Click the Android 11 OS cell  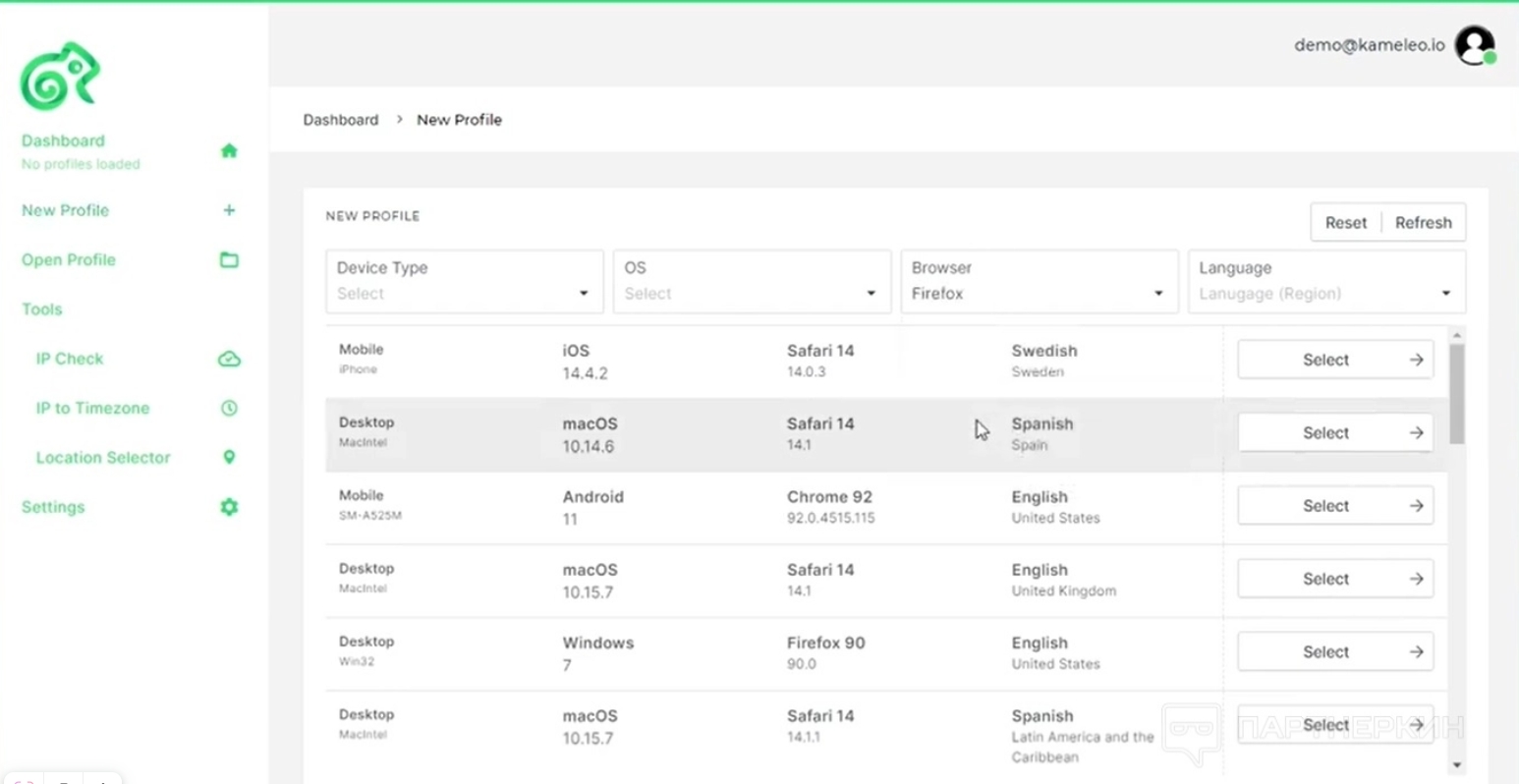[593, 508]
